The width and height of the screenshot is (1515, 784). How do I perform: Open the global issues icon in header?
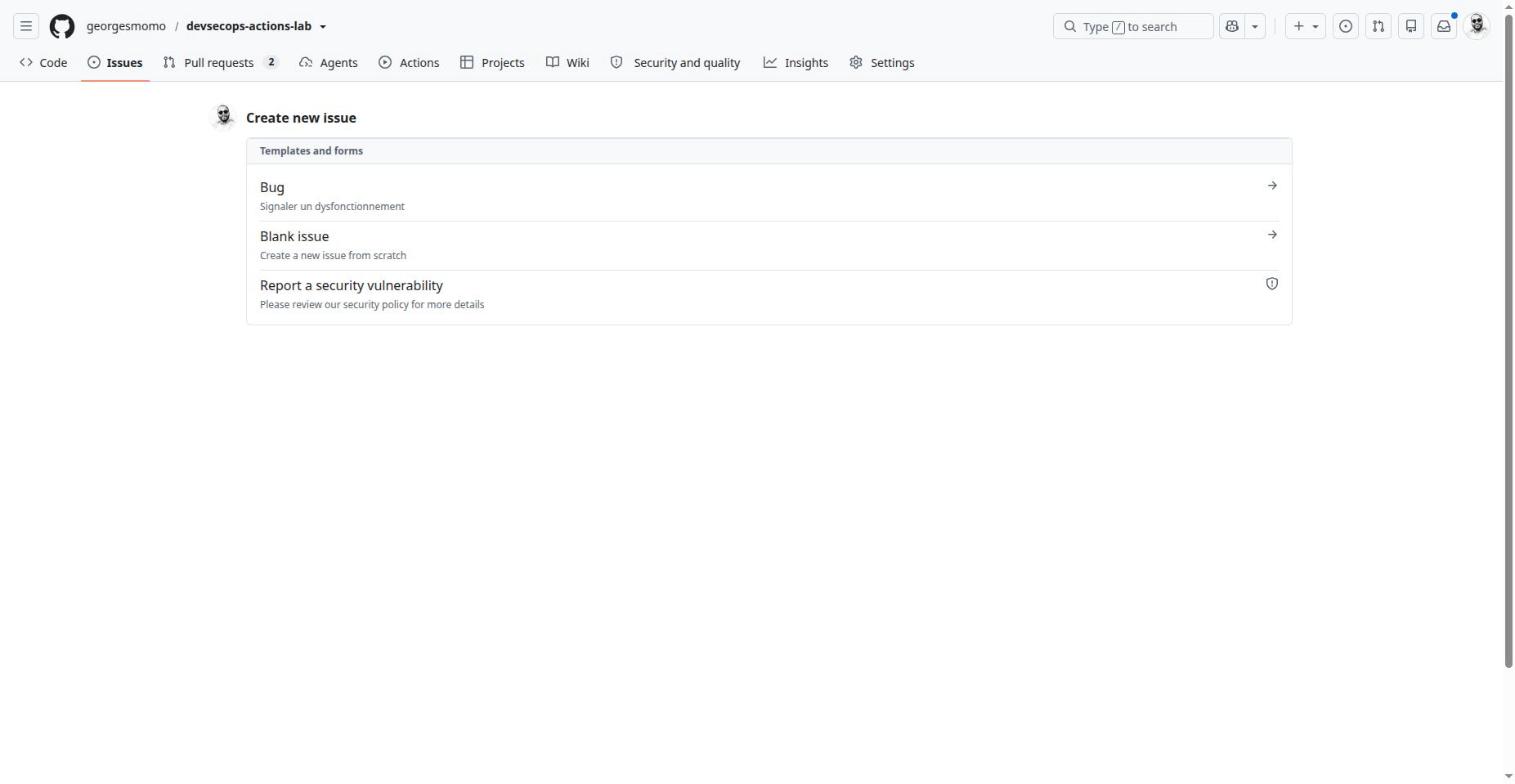coord(1346,26)
